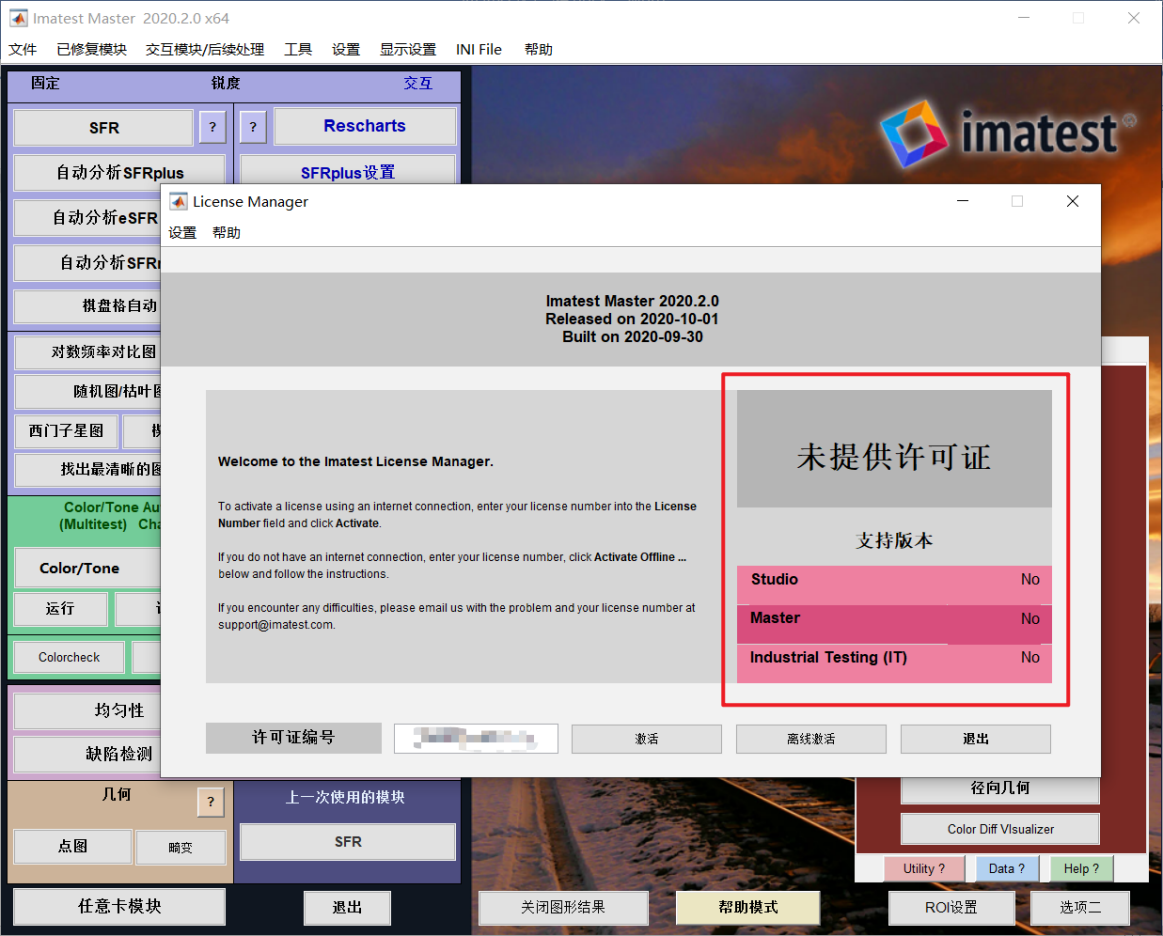Open the 文件 menu in Imatest Master
The height and width of the screenshot is (936, 1163).
coord(22,50)
